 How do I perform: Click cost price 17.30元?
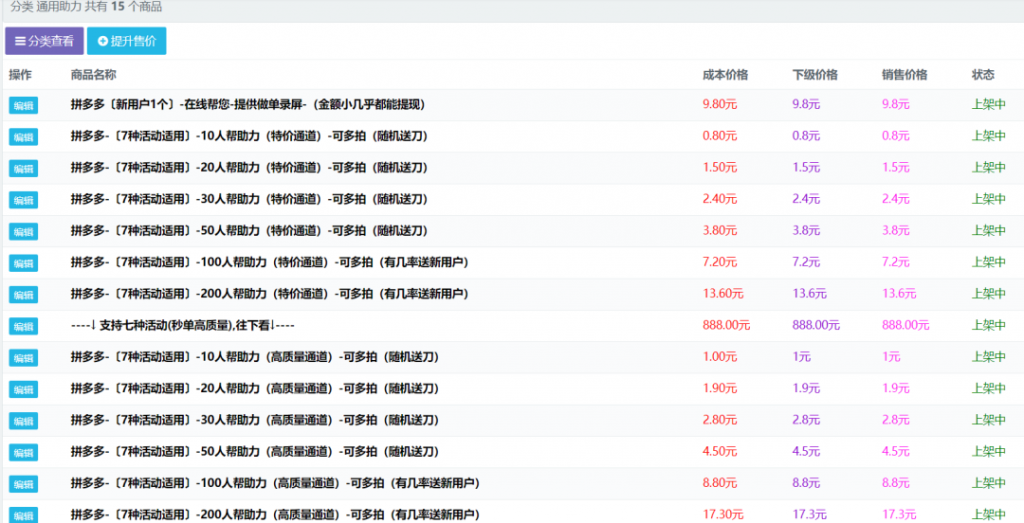pyautogui.click(x=723, y=515)
